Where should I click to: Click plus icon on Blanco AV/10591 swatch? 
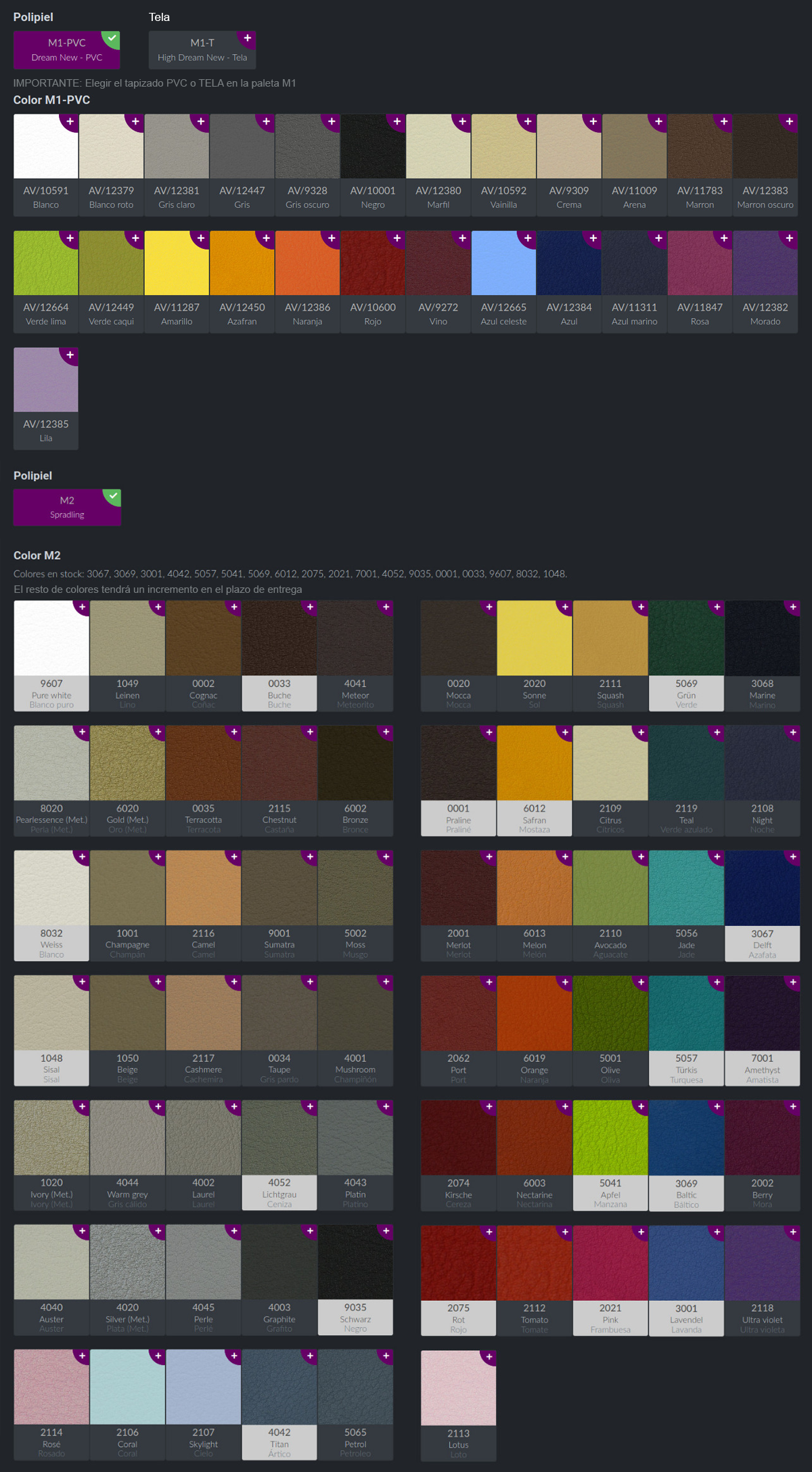click(70, 122)
